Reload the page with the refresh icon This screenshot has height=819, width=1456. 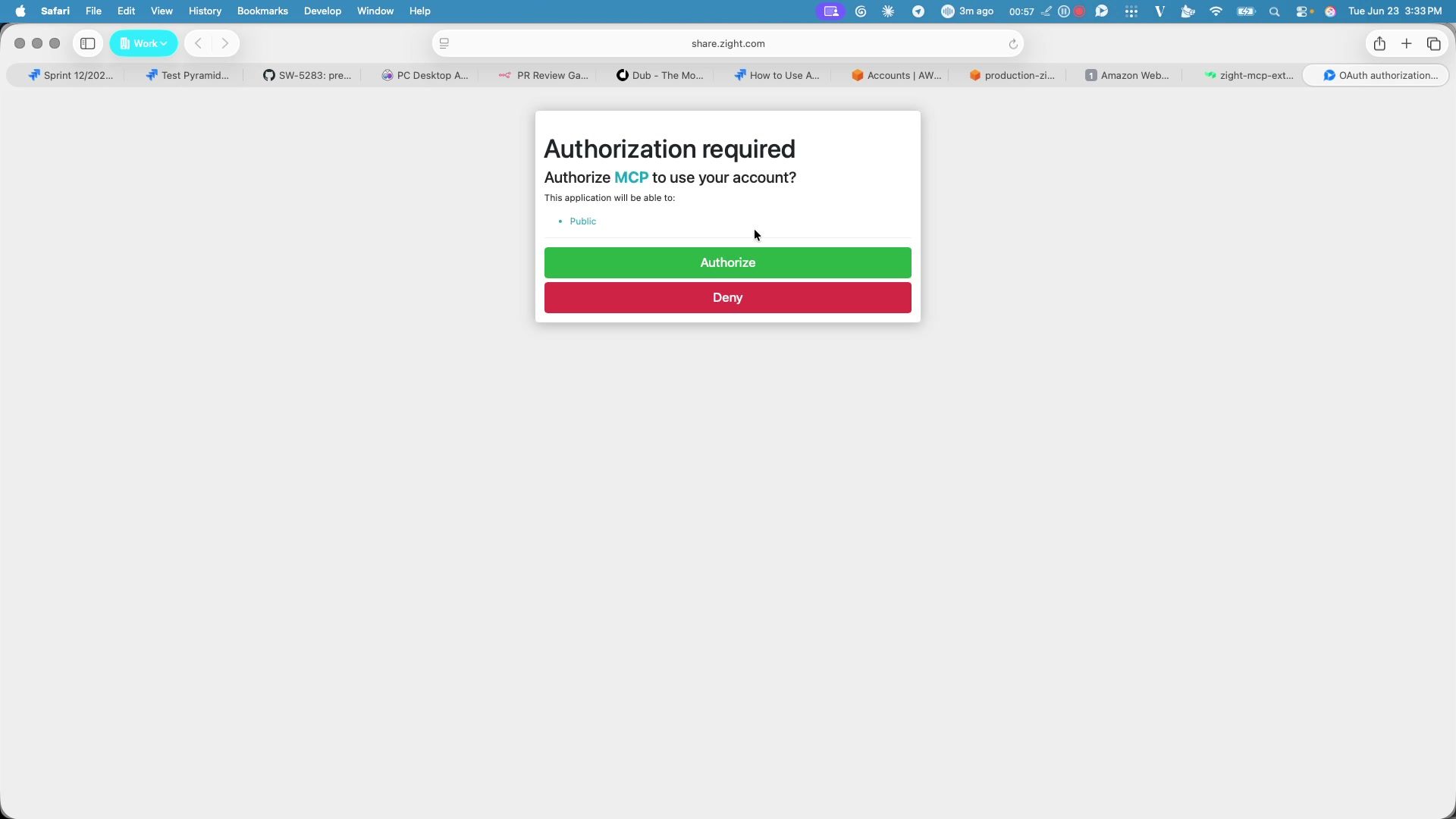pyautogui.click(x=1012, y=44)
